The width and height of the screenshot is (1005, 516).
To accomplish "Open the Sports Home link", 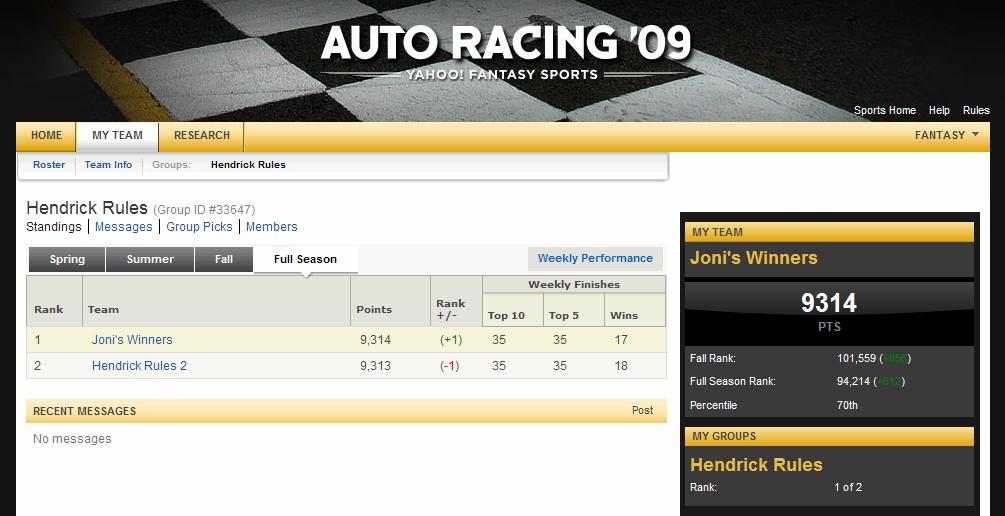I will (885, 110).
